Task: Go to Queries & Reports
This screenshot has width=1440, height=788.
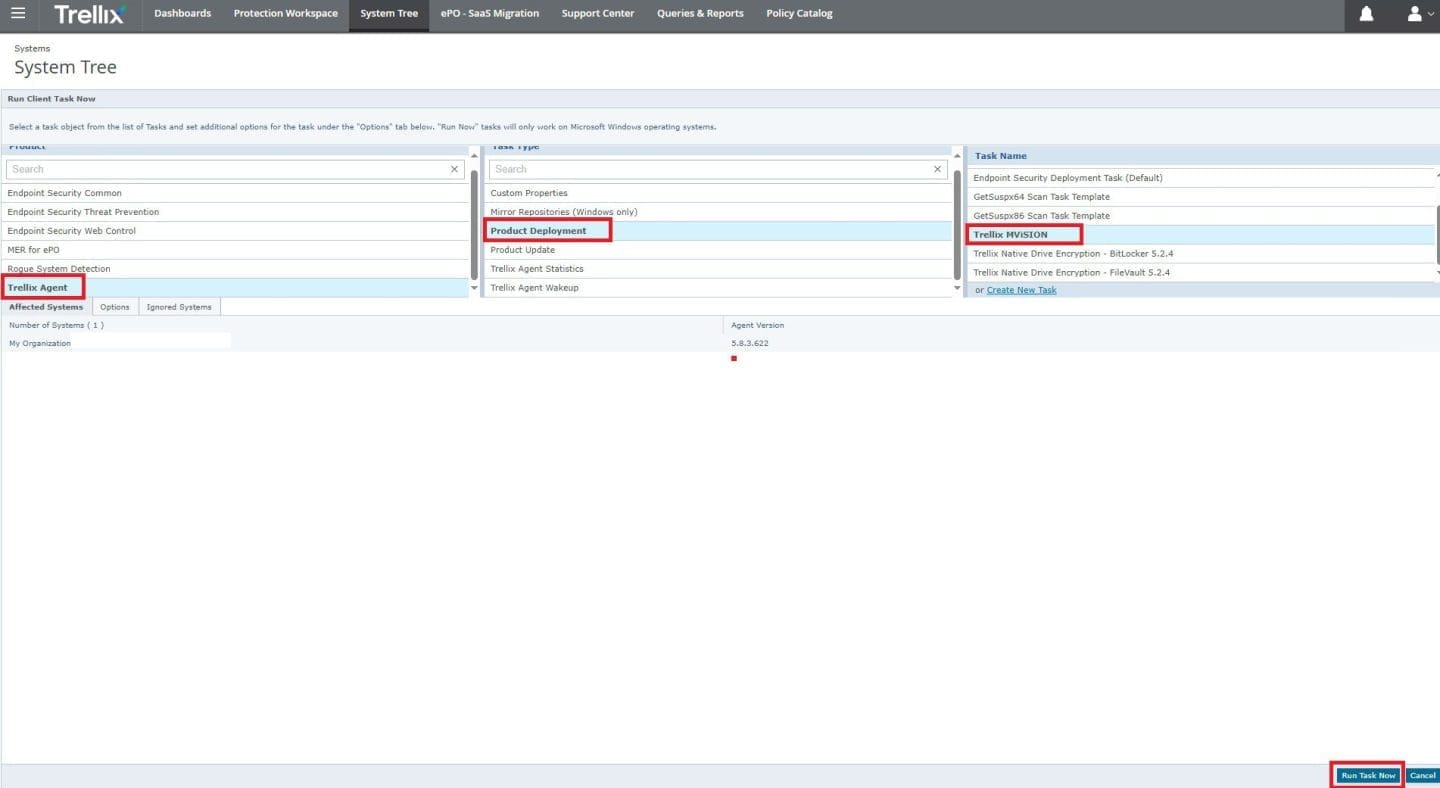Action: tap(700, 14)
